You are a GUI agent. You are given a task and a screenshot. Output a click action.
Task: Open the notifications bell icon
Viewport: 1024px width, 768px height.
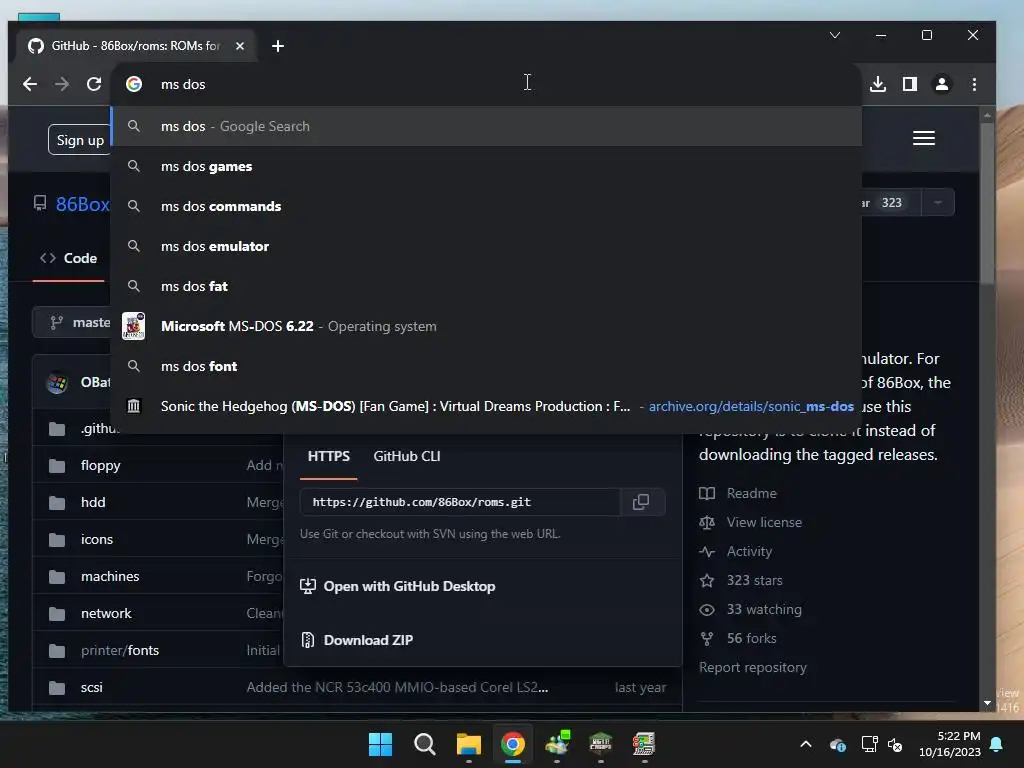[x=997, y=744]
